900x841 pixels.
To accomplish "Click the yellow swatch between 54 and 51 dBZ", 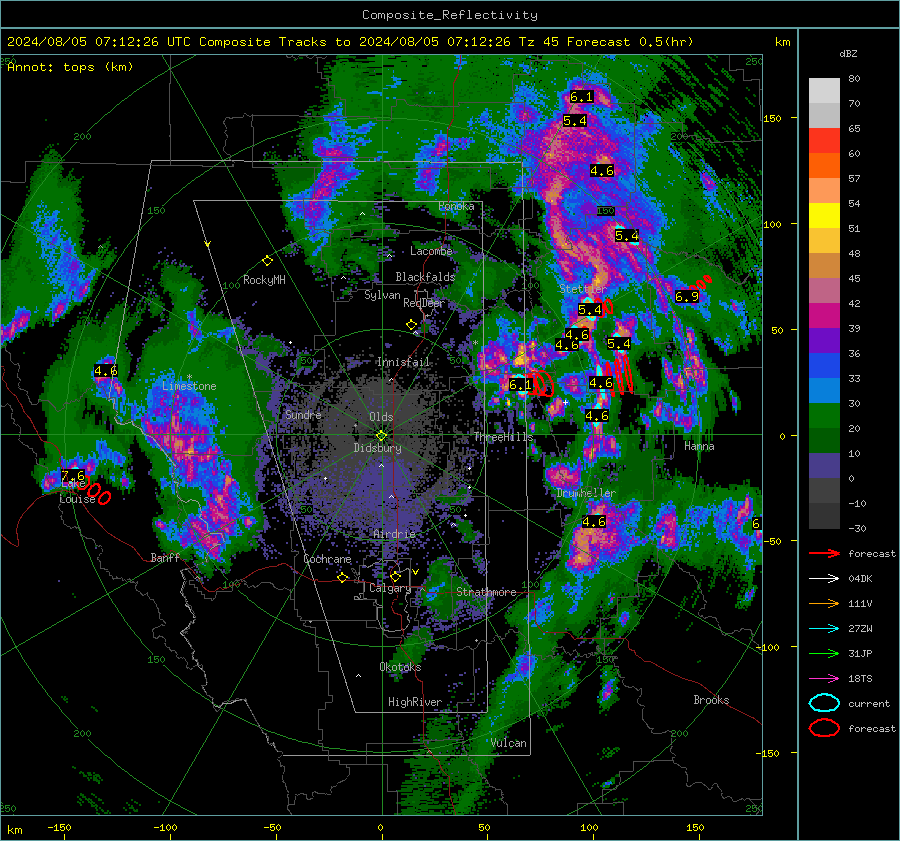I will pos(824,215).
